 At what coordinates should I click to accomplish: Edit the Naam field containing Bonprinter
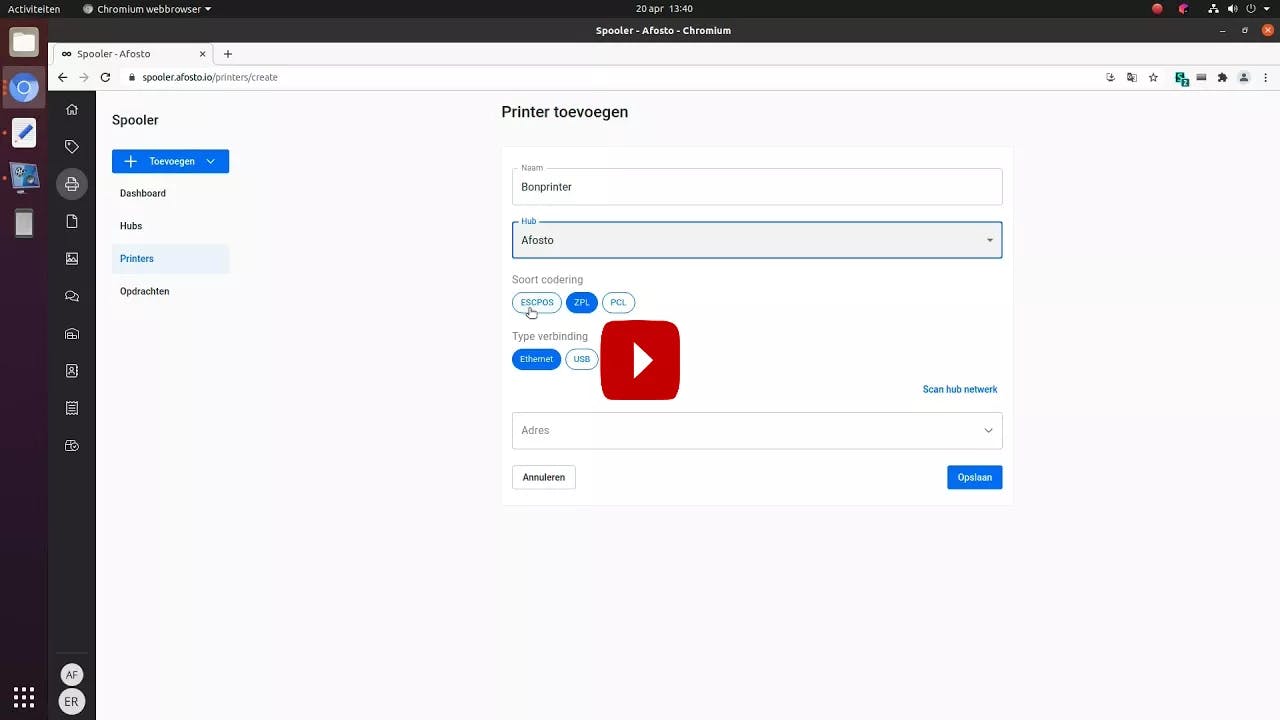click(x=757, y=187)
